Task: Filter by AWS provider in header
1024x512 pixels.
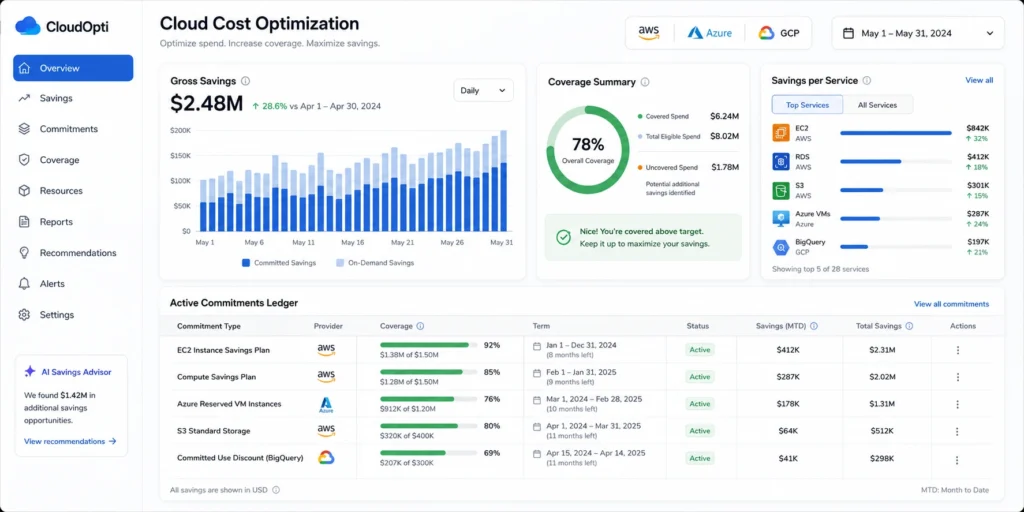Action: (x=649, y=33)
